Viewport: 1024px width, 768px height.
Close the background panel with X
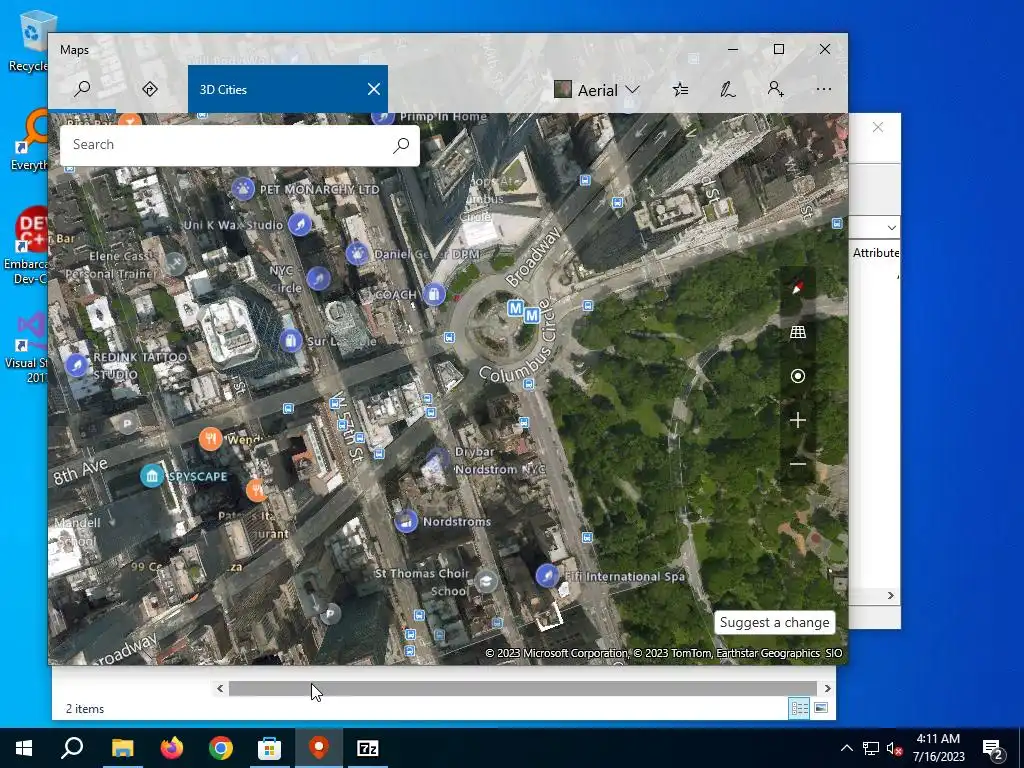[x=878, y=127]
